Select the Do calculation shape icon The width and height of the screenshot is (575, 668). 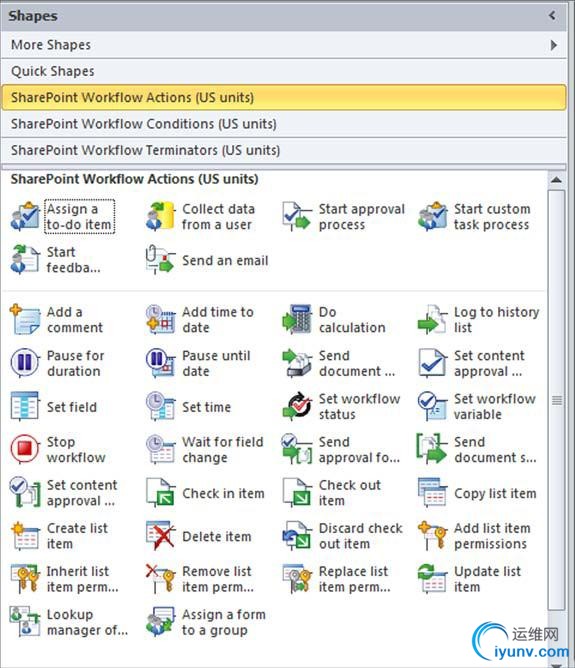(296, 319)
